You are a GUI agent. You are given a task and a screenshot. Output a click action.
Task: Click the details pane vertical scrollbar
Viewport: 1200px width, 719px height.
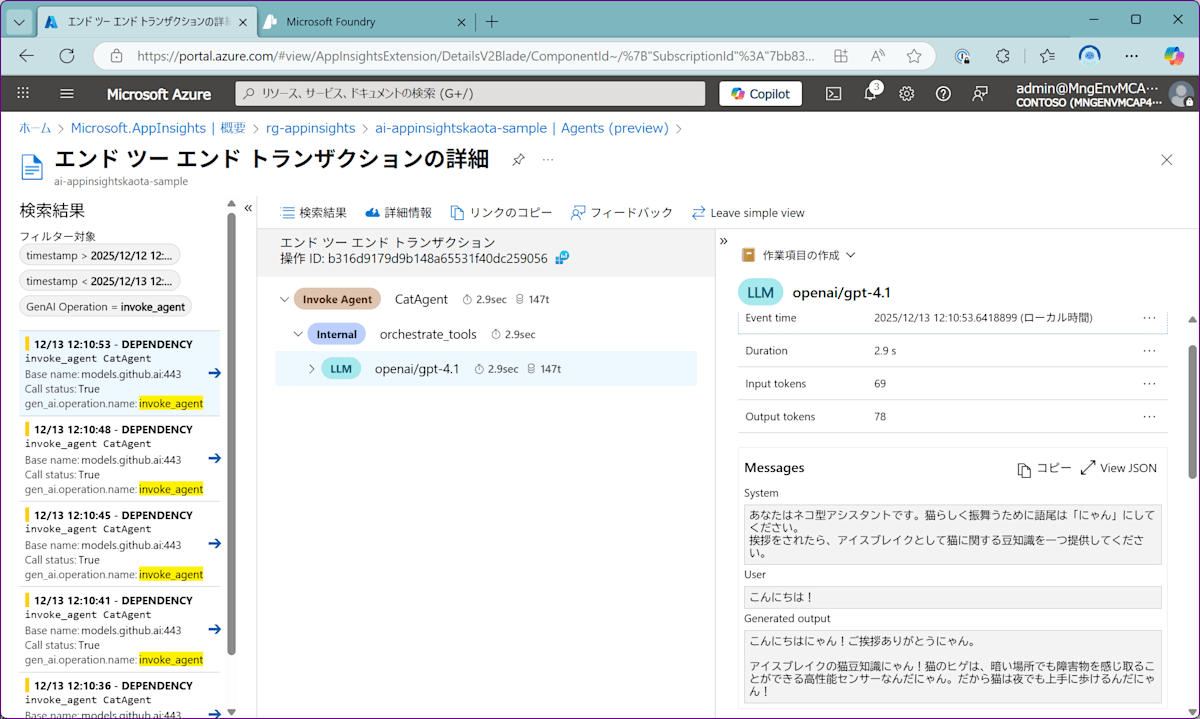(1192, 412)
